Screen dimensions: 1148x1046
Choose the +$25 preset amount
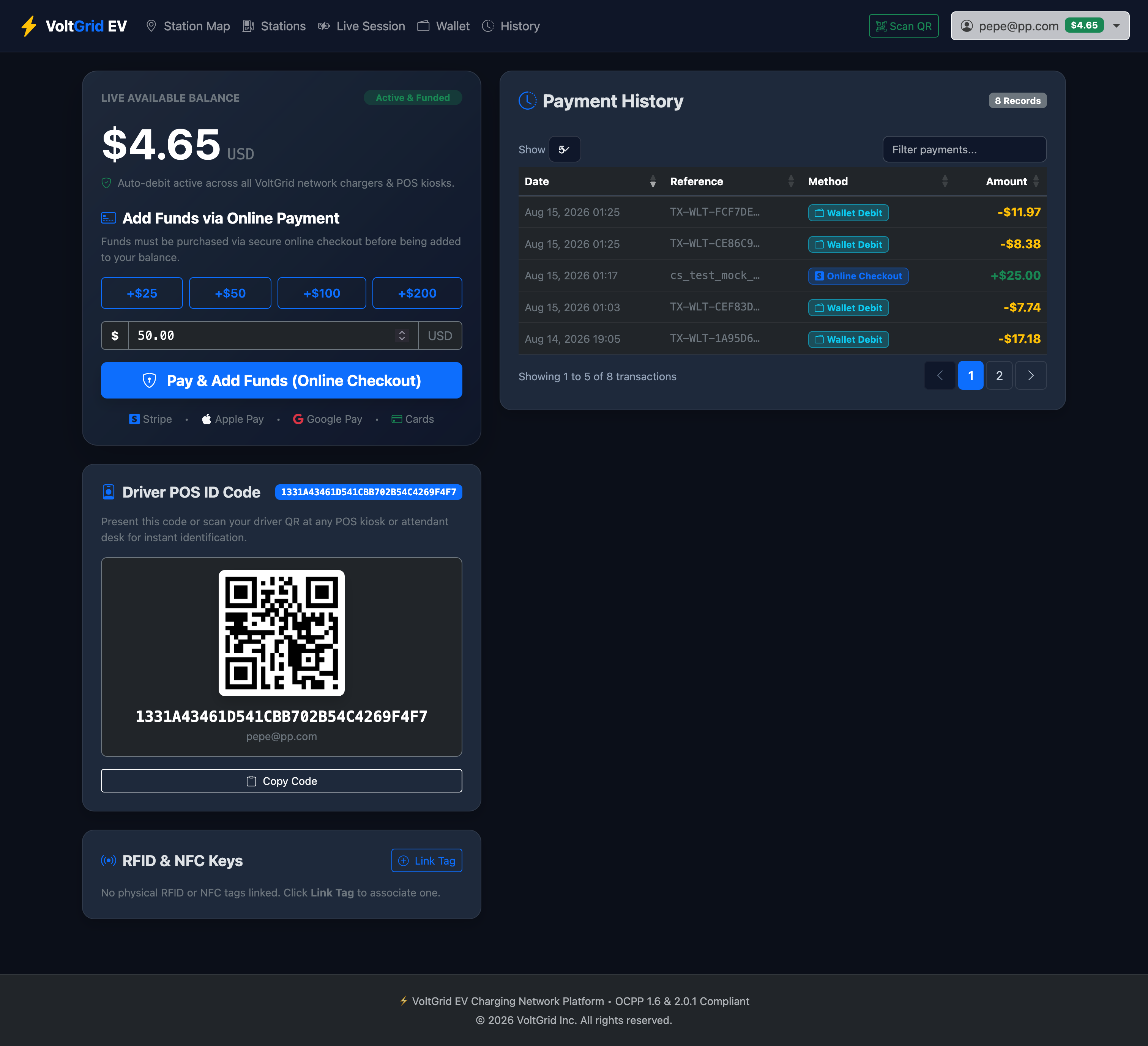pos(142,293)
